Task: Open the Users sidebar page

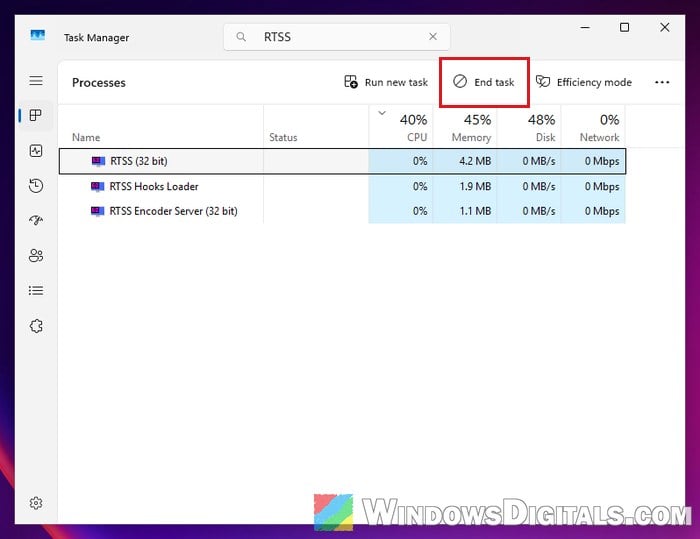Action: coord(36,255)
